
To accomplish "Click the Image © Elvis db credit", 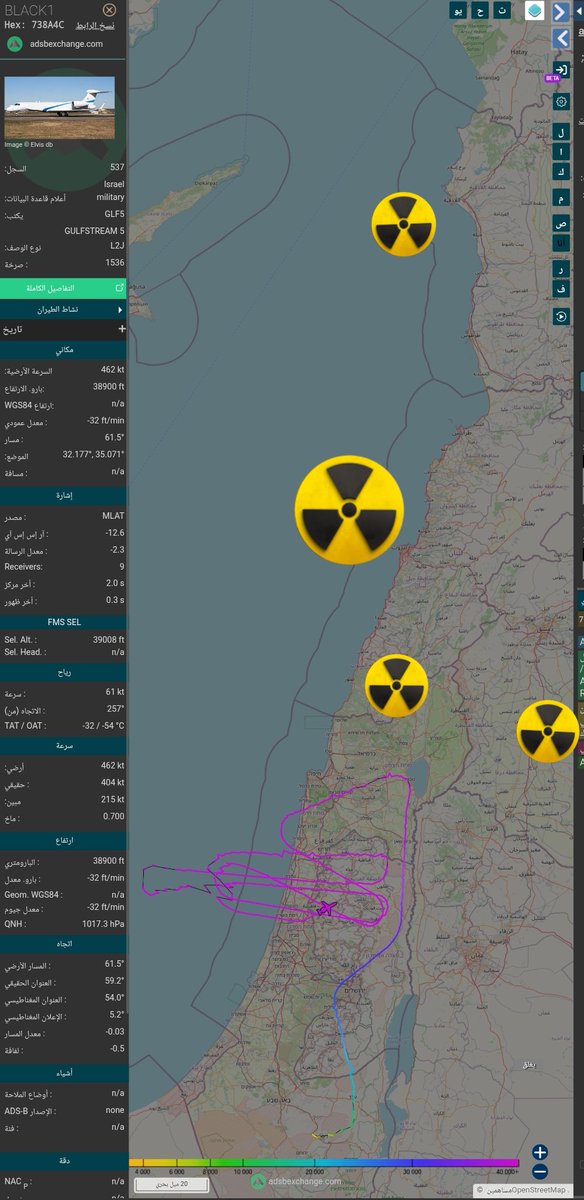I will coord(28,144).
